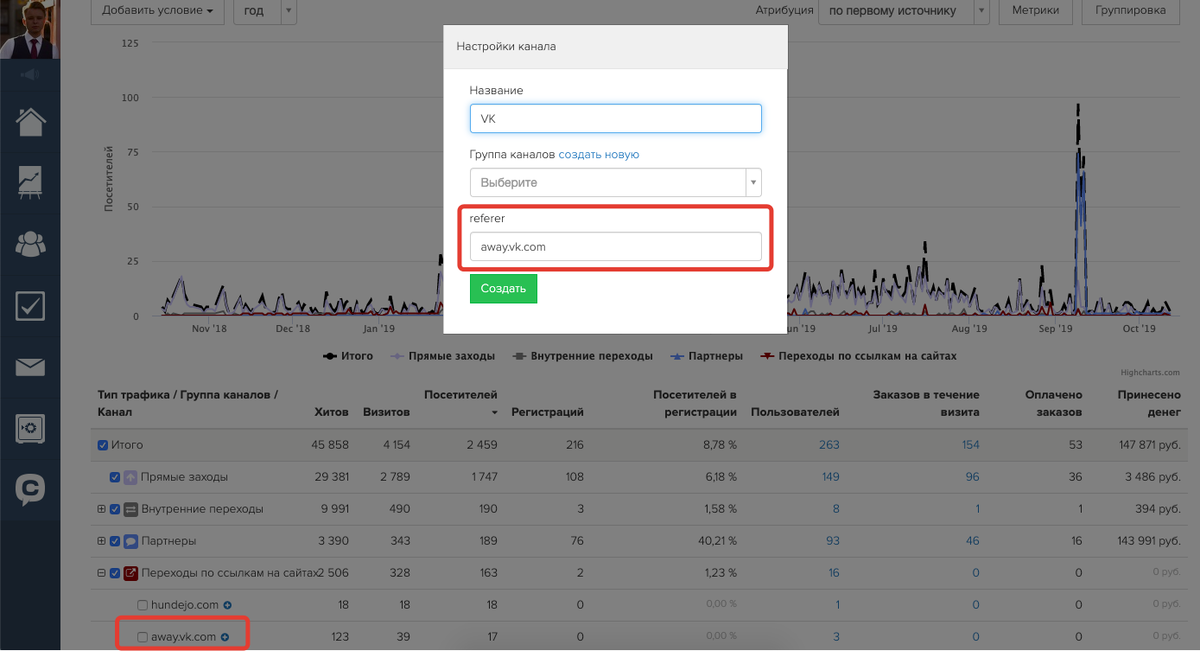1200x651 pixels.
Task: Open the tasks checkmark icon in sidebar
Action: click(x=30, y=305)
